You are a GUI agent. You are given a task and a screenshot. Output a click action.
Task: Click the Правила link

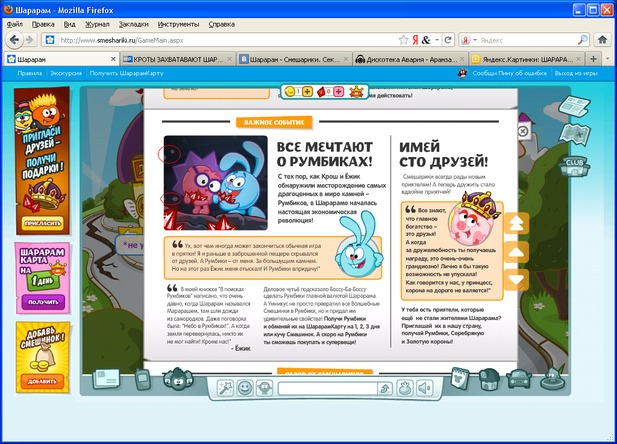pyautogui.click(x=30, y=73)
